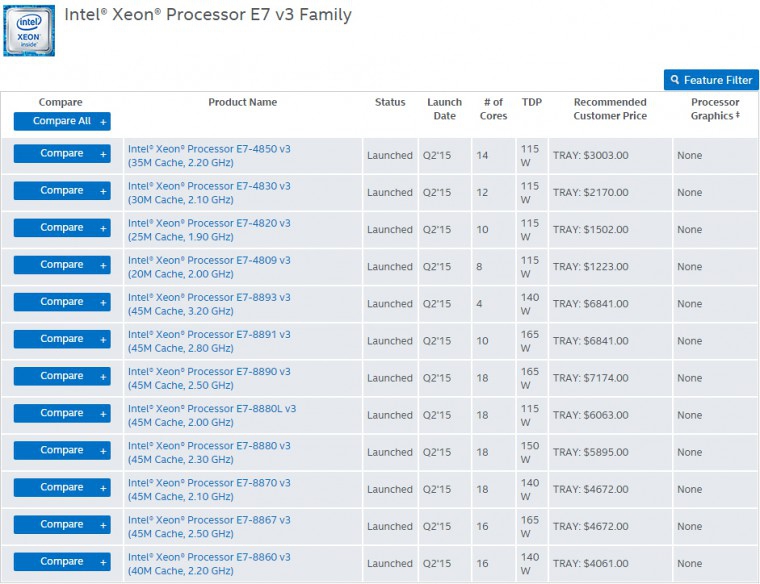The width and height of the screenshot is (760, 584).
Task: Click the Processor Graphics column header
Action: [x=715, y=109]
